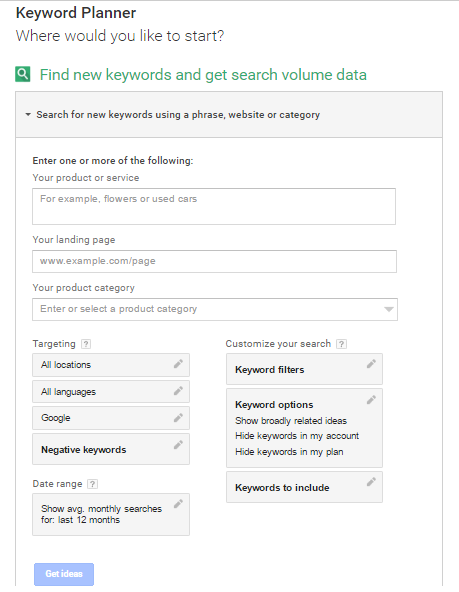The width and height of the screenshot is (459, 592).
Task: Open the Keywords to include panel
Action: (304, 487)
